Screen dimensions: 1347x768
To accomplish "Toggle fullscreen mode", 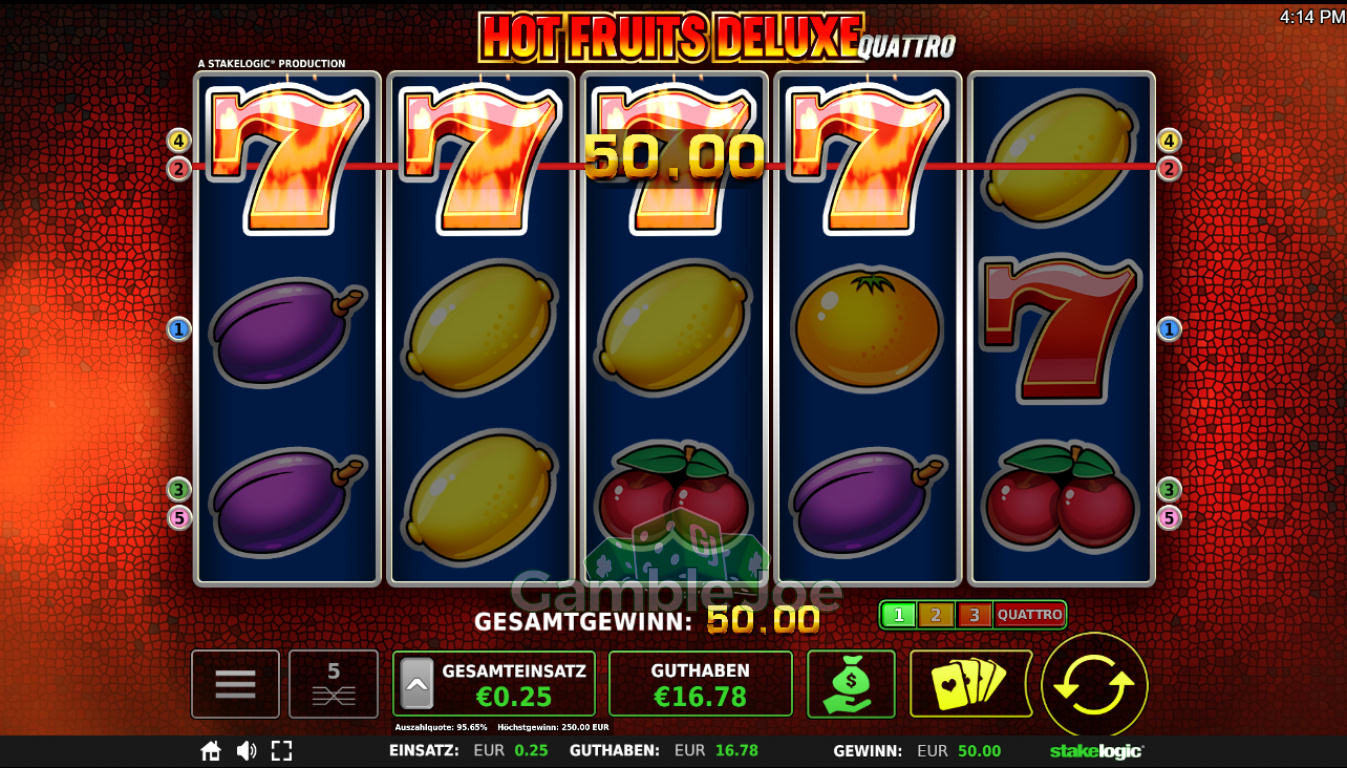I will tap(282, 751).
